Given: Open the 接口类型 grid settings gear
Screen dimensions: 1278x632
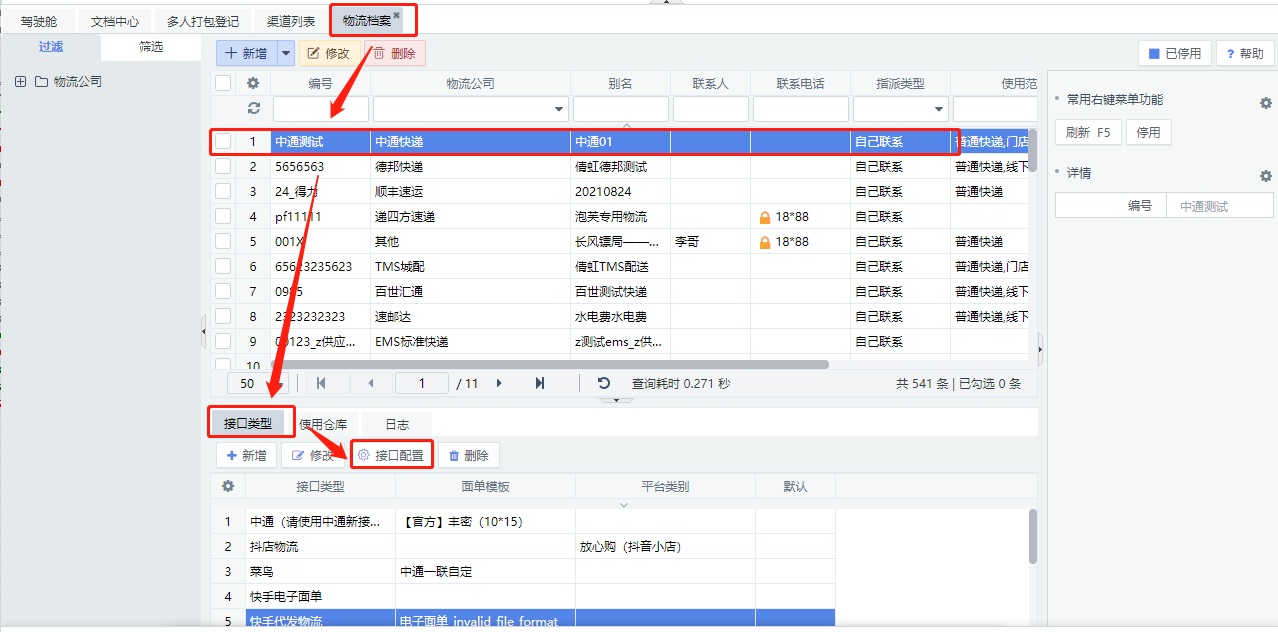Looking at the screenshot, I should pyautogui.click(x=228, y=486).
